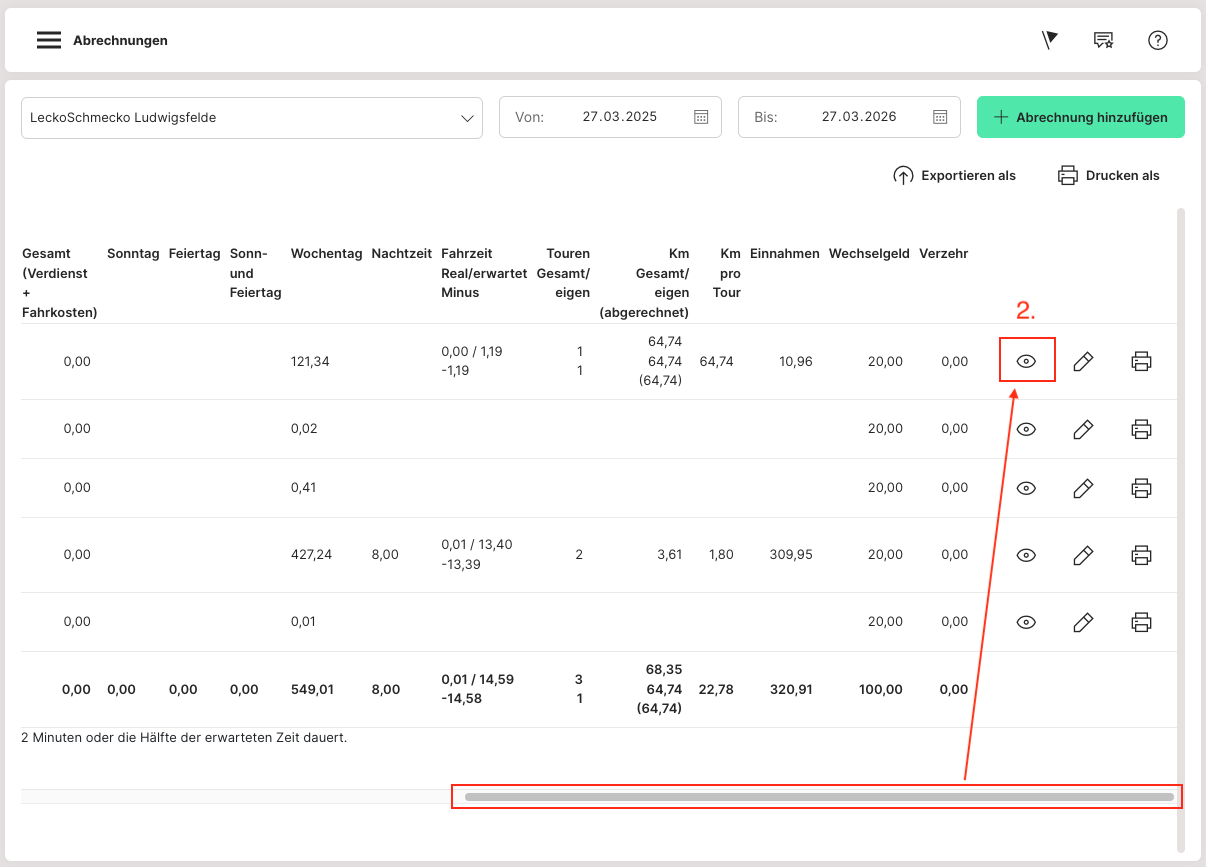
Task: View details of the 121,34 row
Action: tap(1026, 362)
